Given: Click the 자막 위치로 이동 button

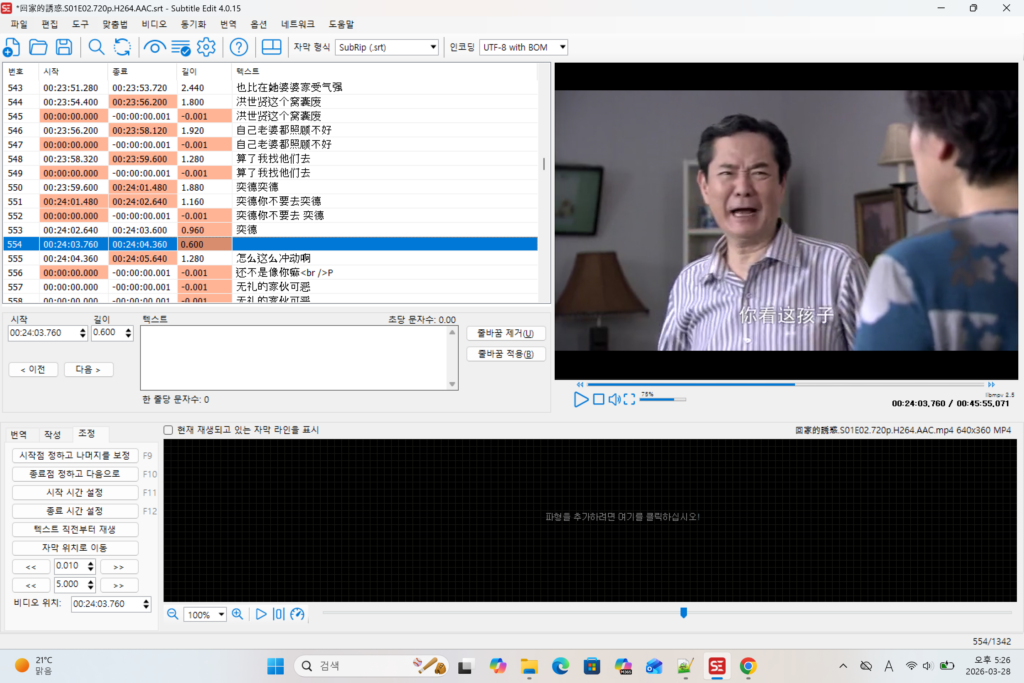Looking at the screenshot, I should click(75, 548).
